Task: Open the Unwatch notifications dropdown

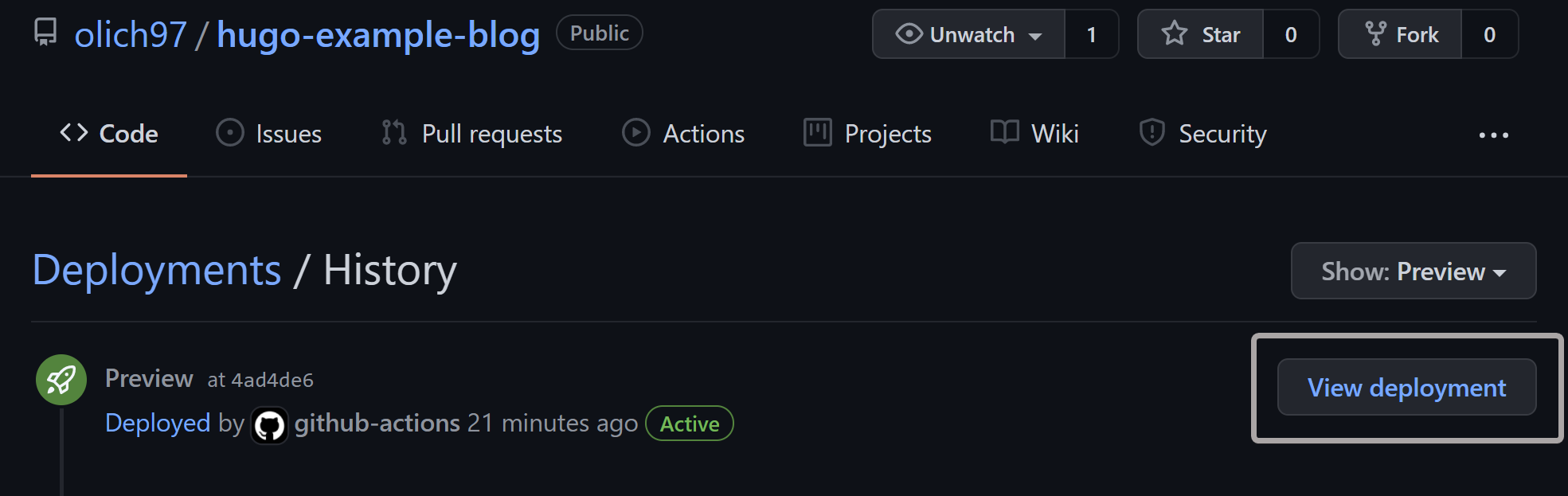Action: 968,34
